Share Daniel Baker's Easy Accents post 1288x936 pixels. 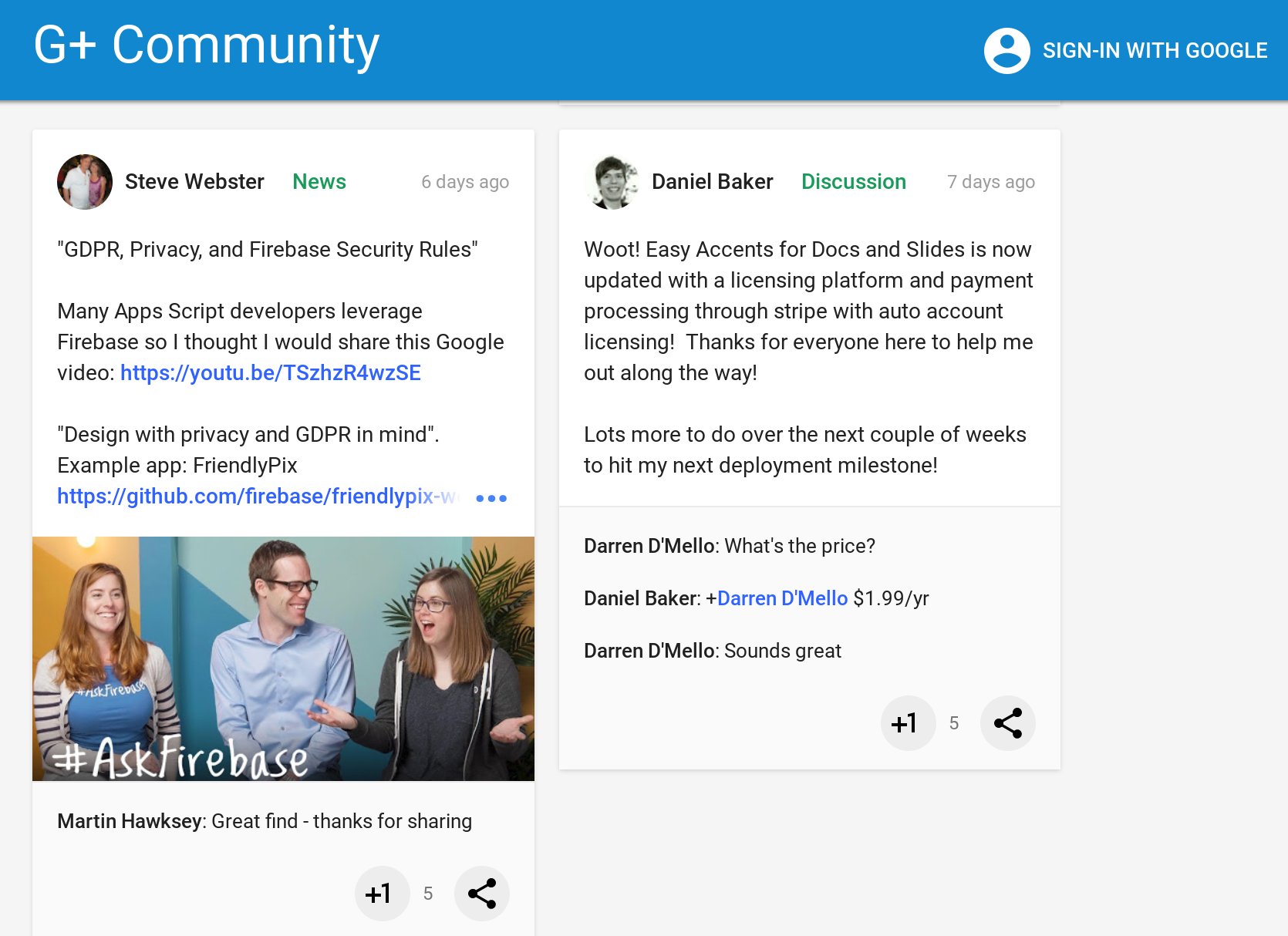point(1007,723)
